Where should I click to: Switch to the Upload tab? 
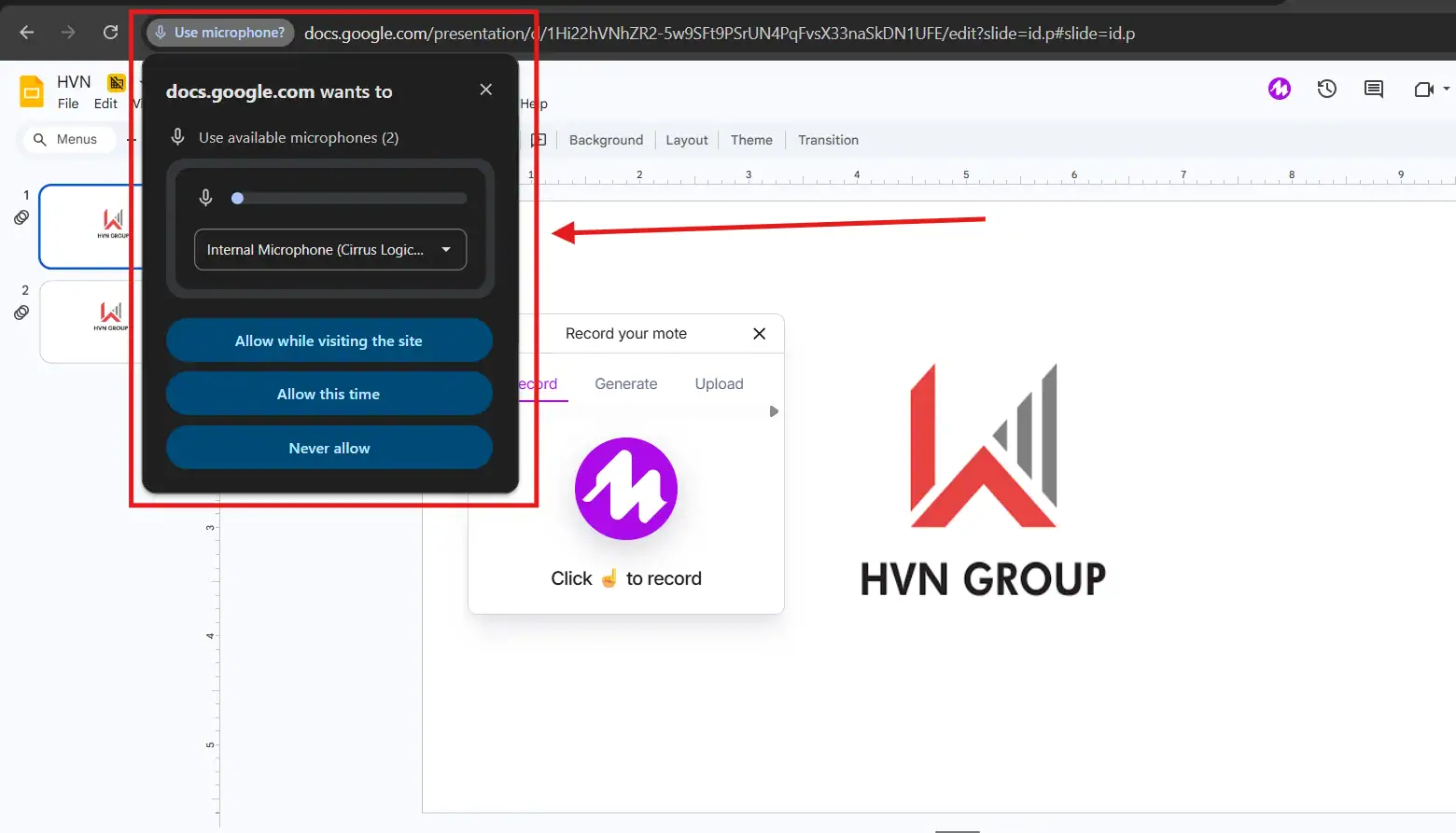point(720,383)
